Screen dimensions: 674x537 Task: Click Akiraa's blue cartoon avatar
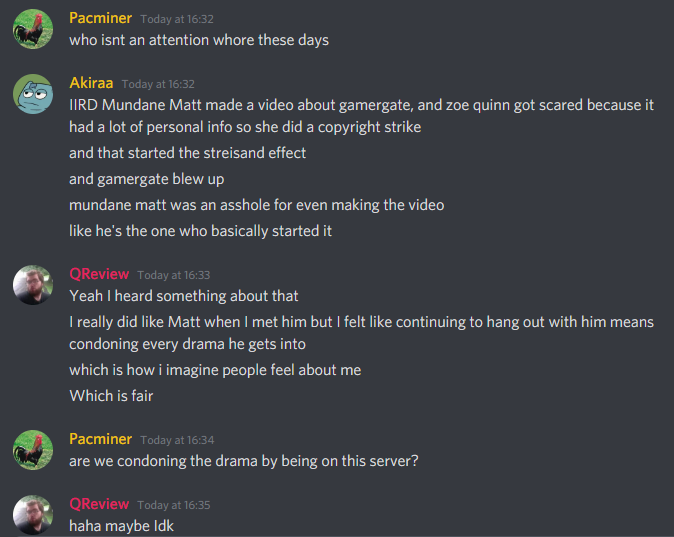[33, 94]
